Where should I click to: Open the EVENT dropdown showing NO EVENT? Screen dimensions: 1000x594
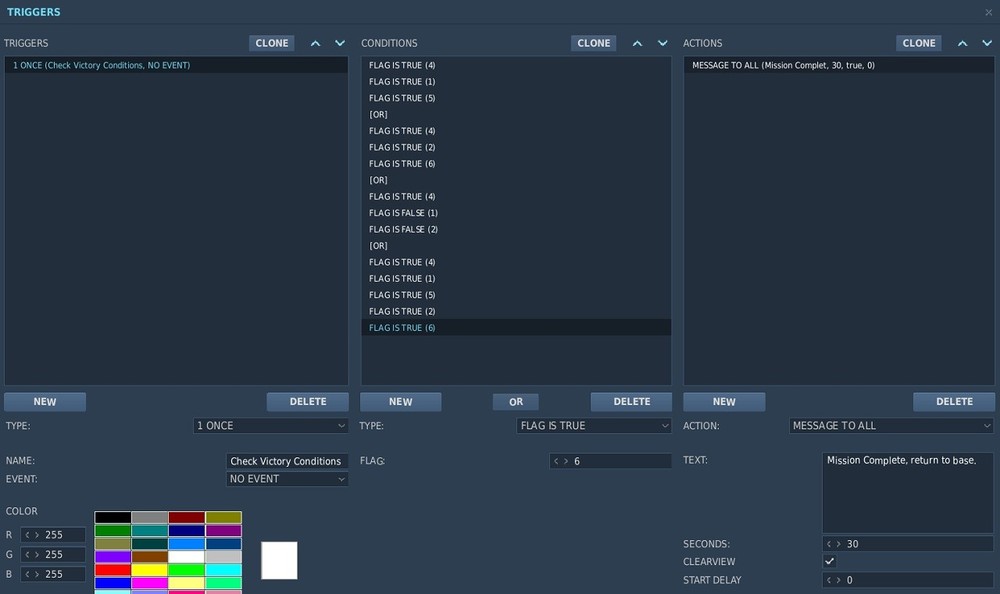coord(287,479)
